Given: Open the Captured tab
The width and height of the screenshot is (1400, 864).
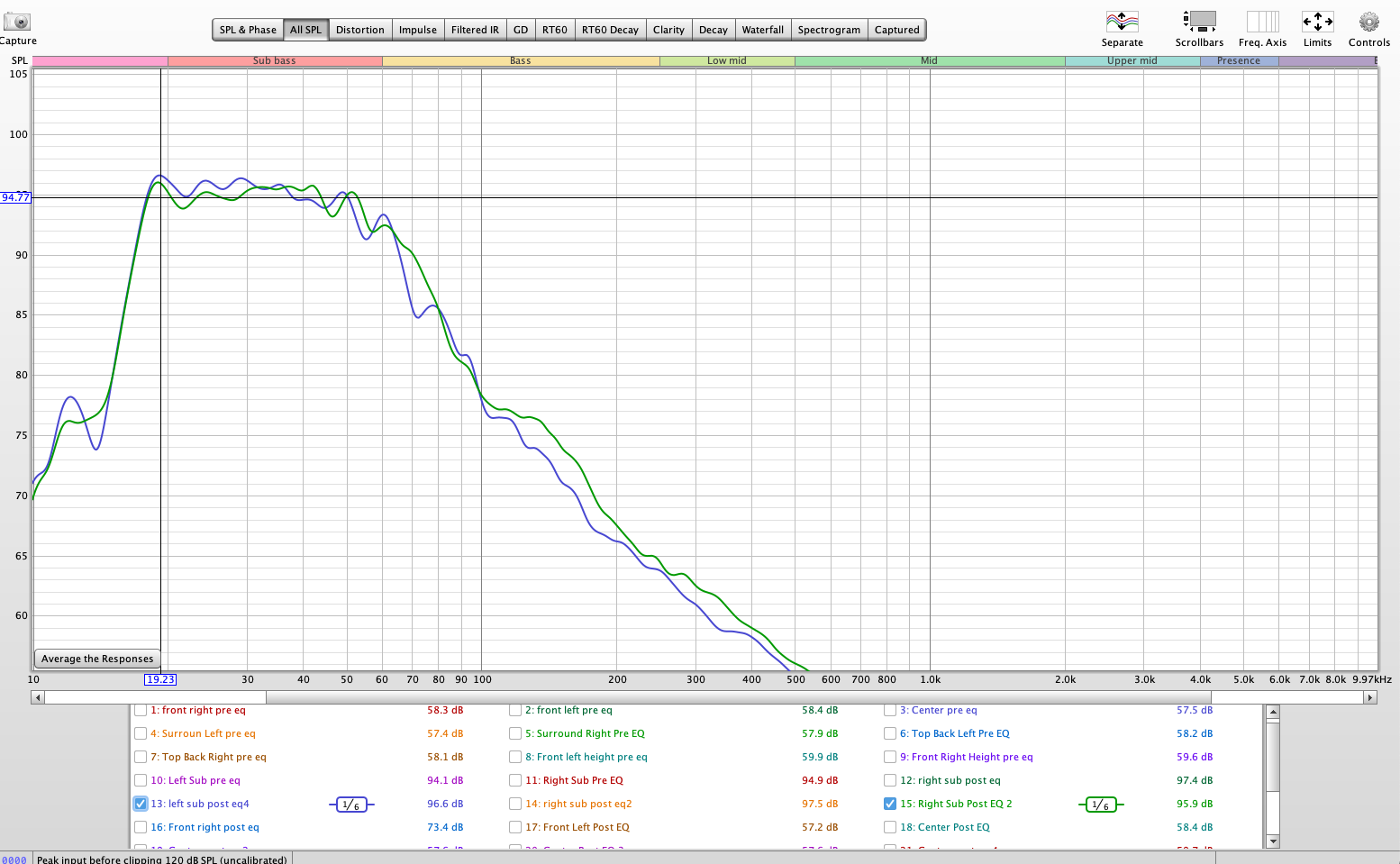Looking at the screenshot, I should coord(897,30).
